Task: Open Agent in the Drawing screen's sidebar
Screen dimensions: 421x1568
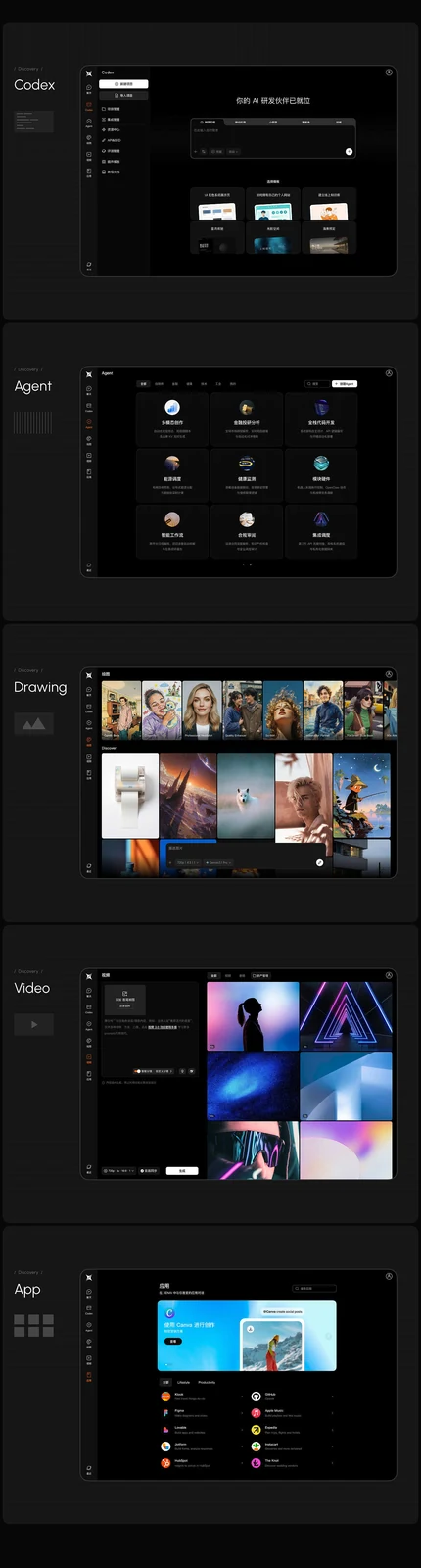Action: (89, 723)
